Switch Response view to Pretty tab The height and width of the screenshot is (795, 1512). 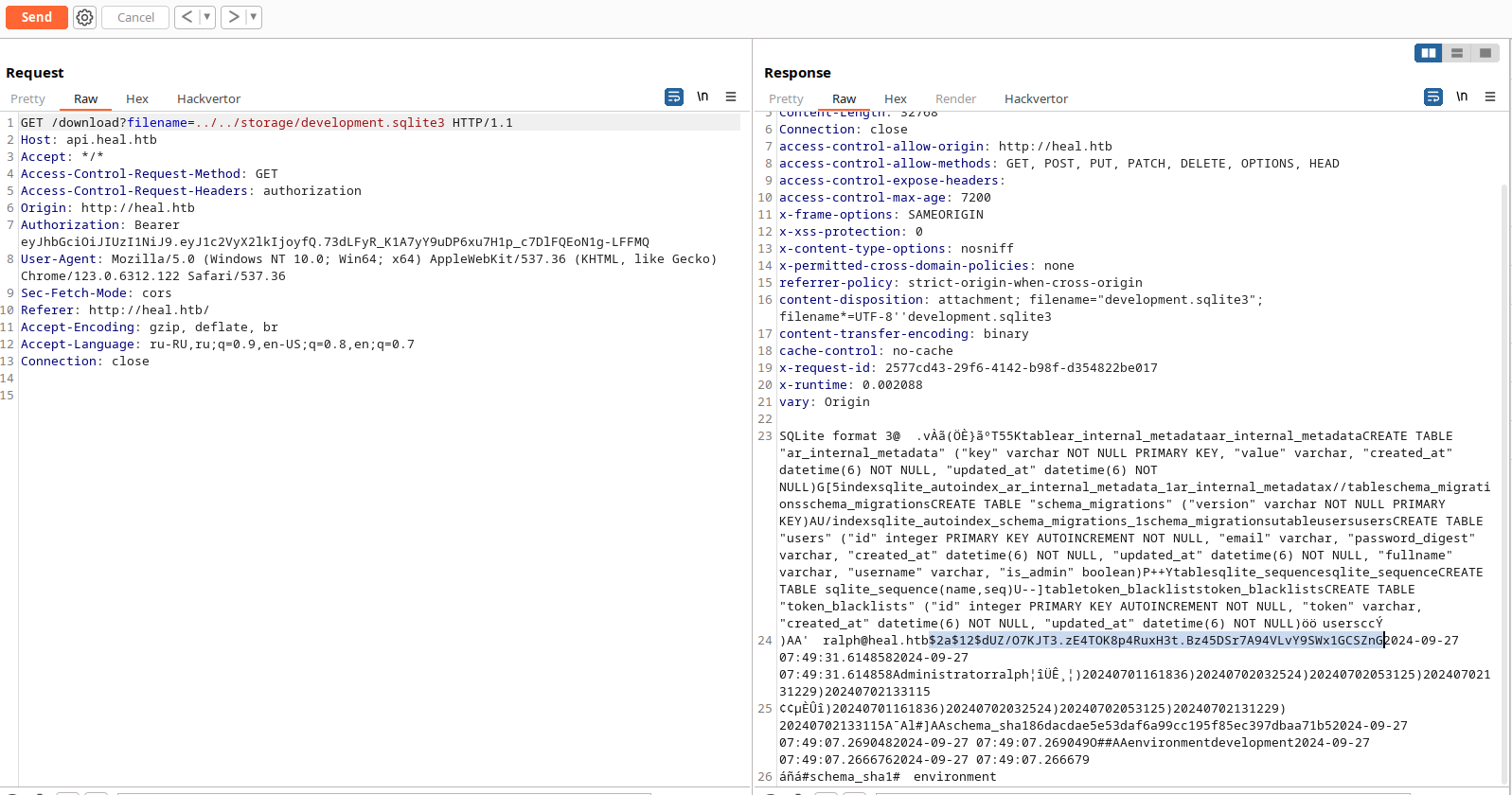pos(786,98)
